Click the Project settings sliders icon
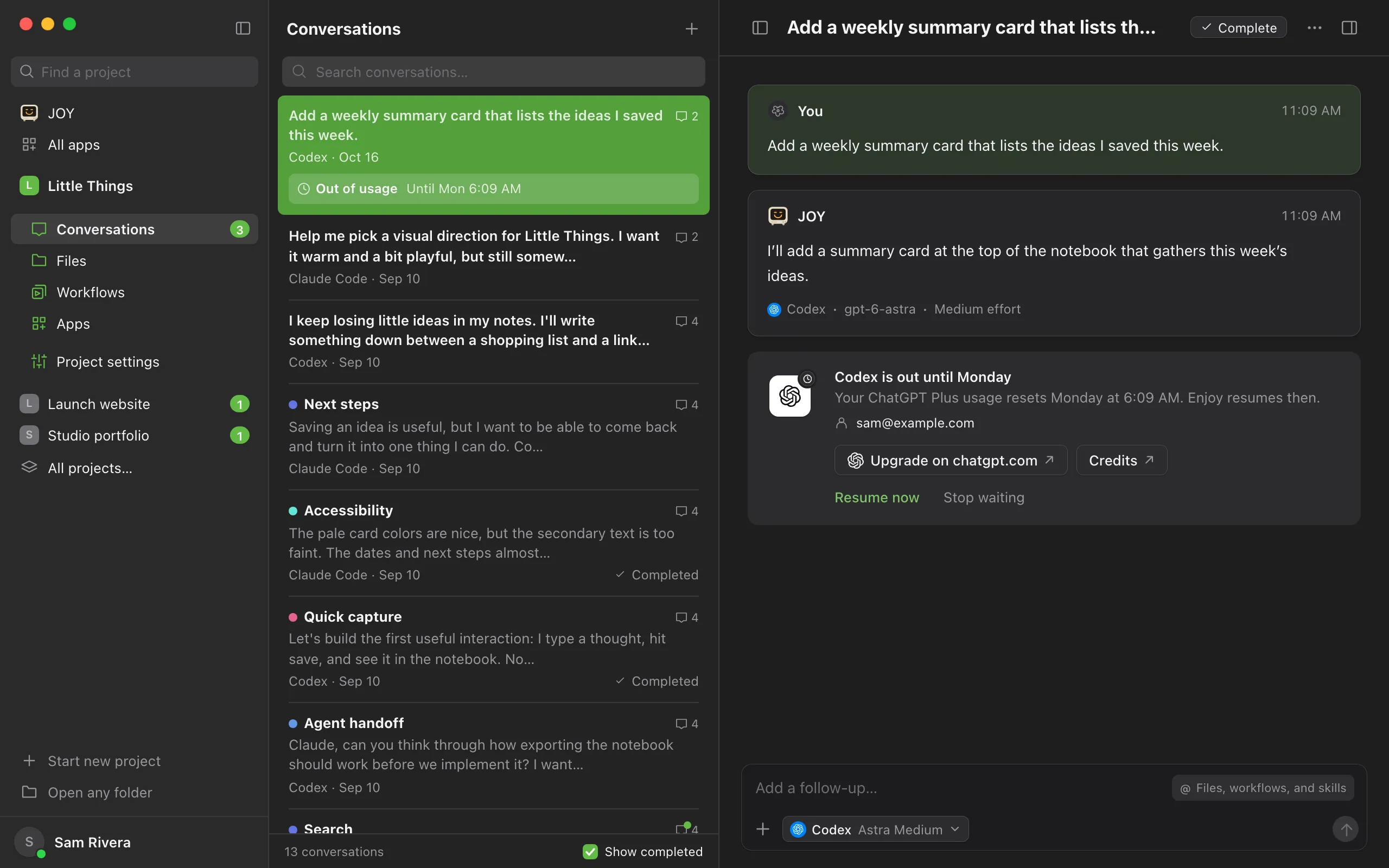The height and width of the screenshot is (868, 1389). pos(39,361)
